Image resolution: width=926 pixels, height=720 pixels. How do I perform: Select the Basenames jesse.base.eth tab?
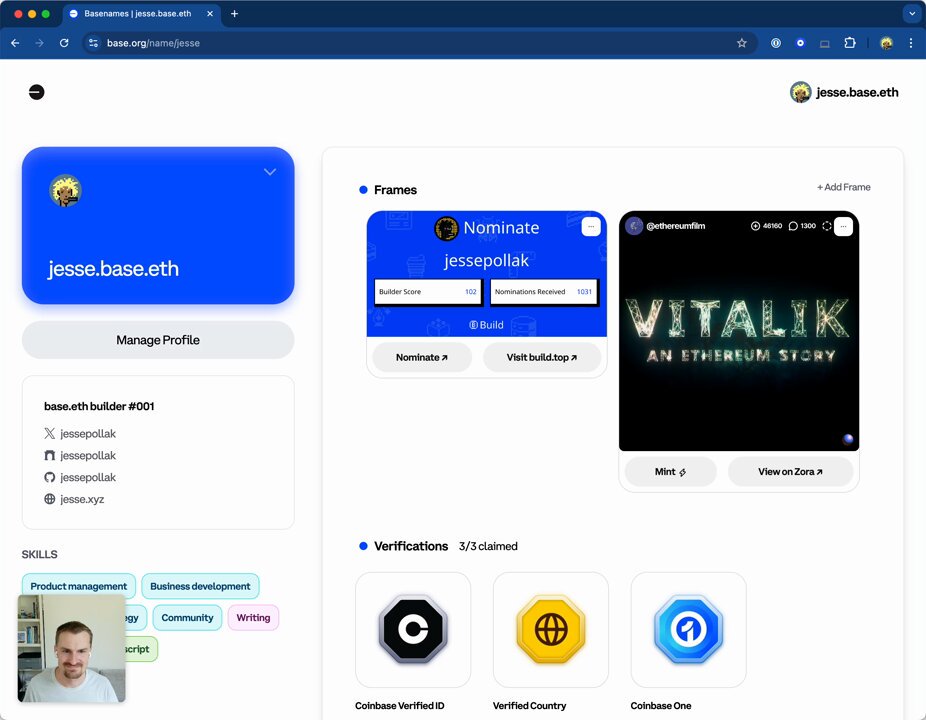[142, 14]
